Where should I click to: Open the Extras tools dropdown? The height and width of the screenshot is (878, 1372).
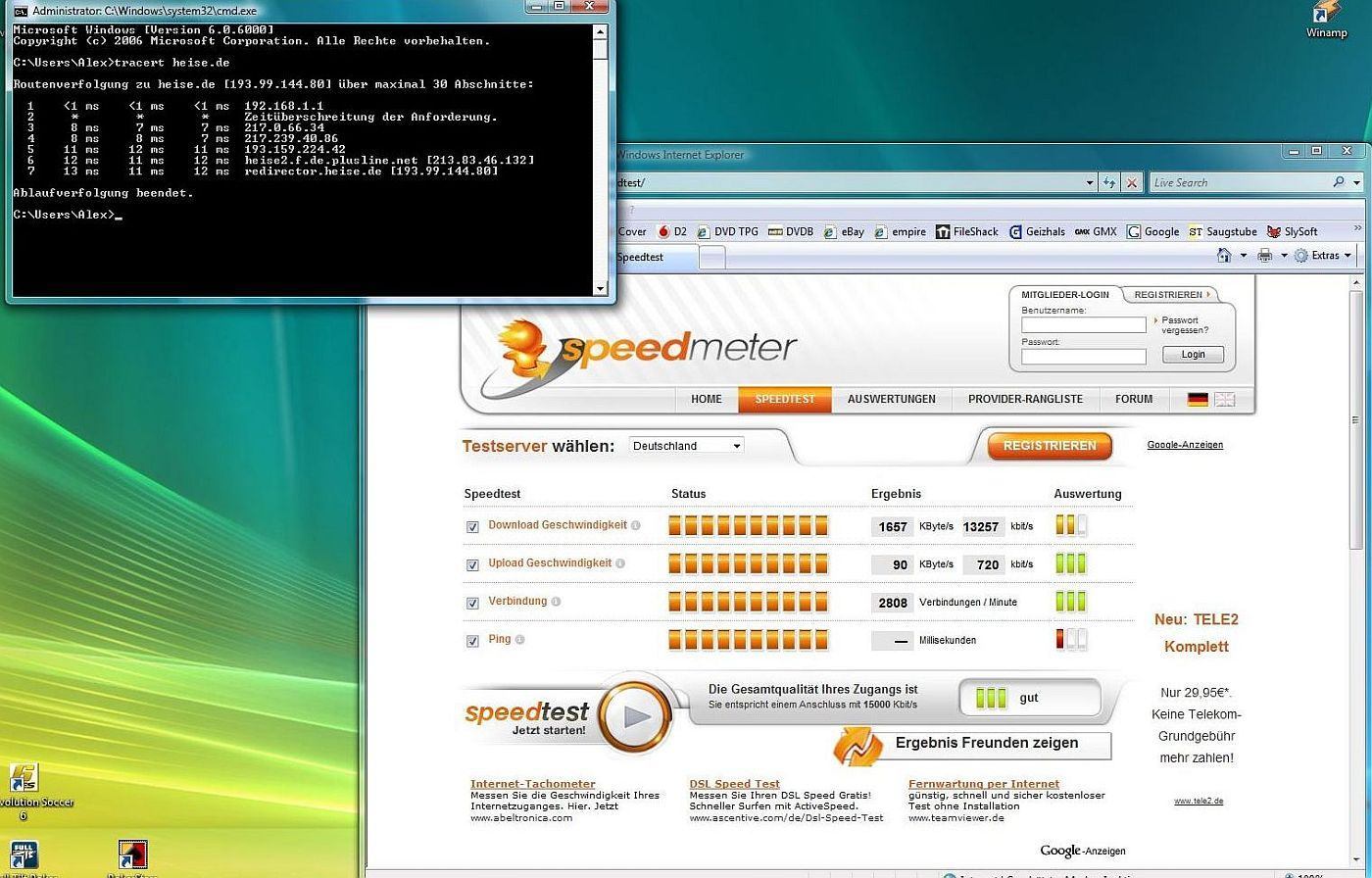(x=1323, y=256)
